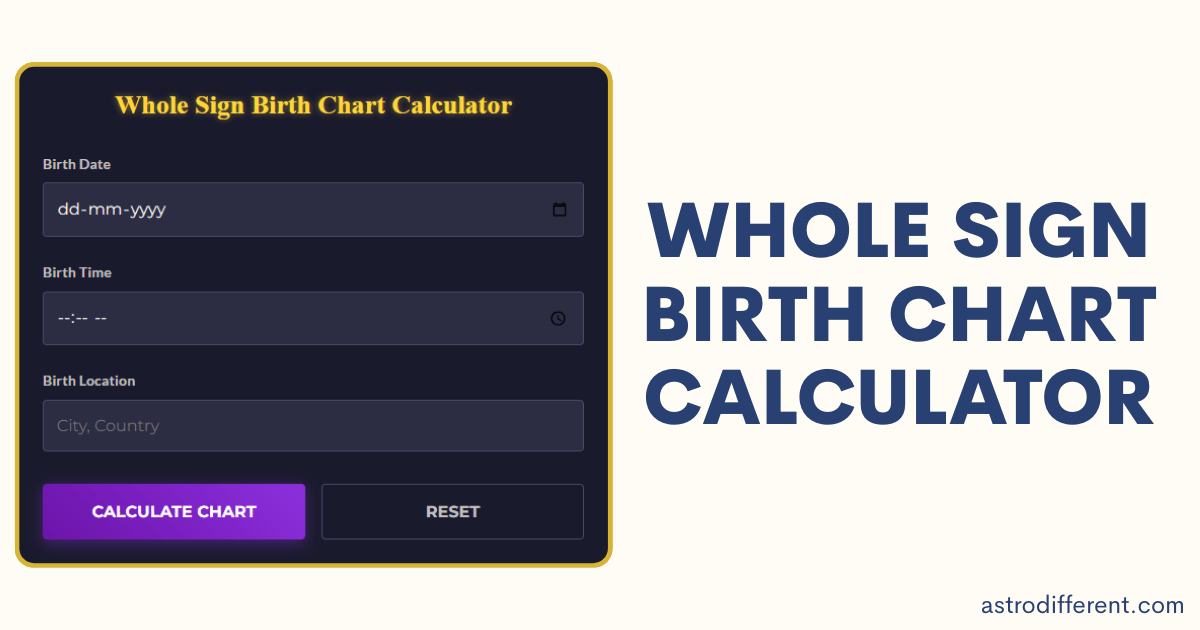Viewport: 1200px width, 630px height.
Task: Open the Birth Time clock picker icon
Action: [558, 318]
